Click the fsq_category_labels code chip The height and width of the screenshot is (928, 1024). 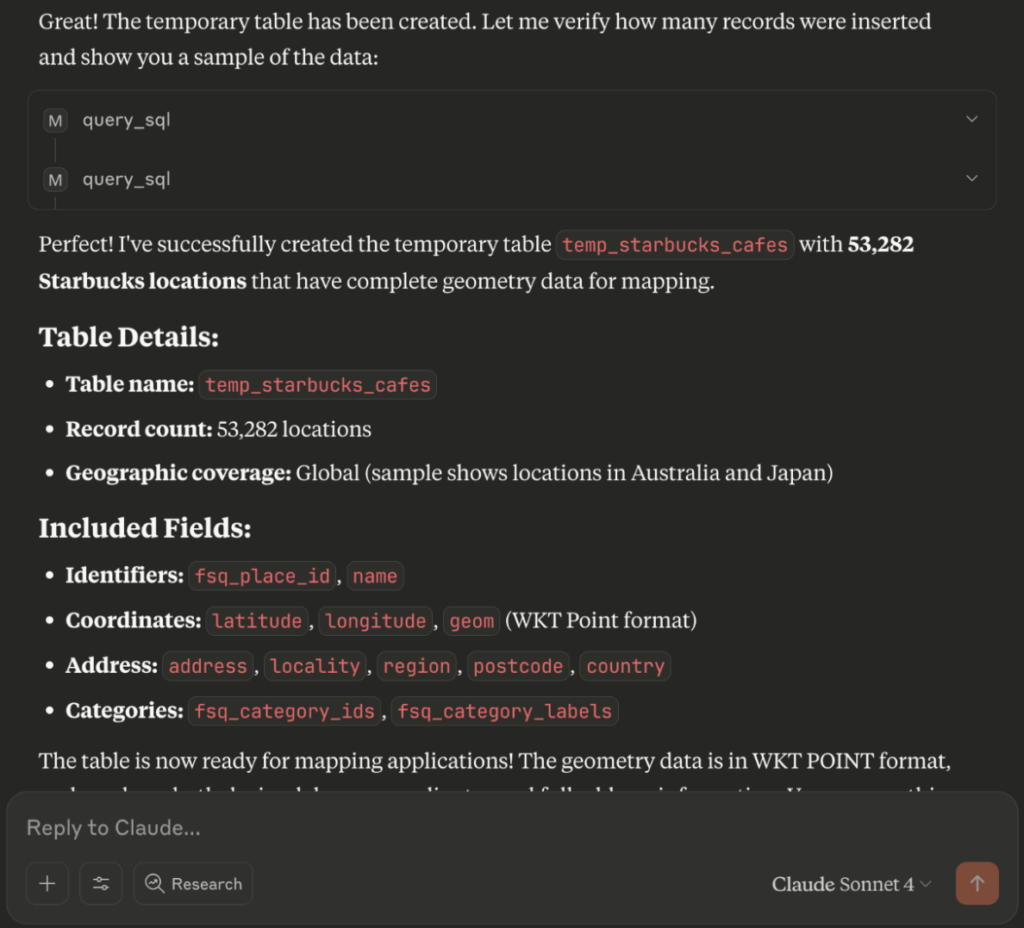click(504, 711)
